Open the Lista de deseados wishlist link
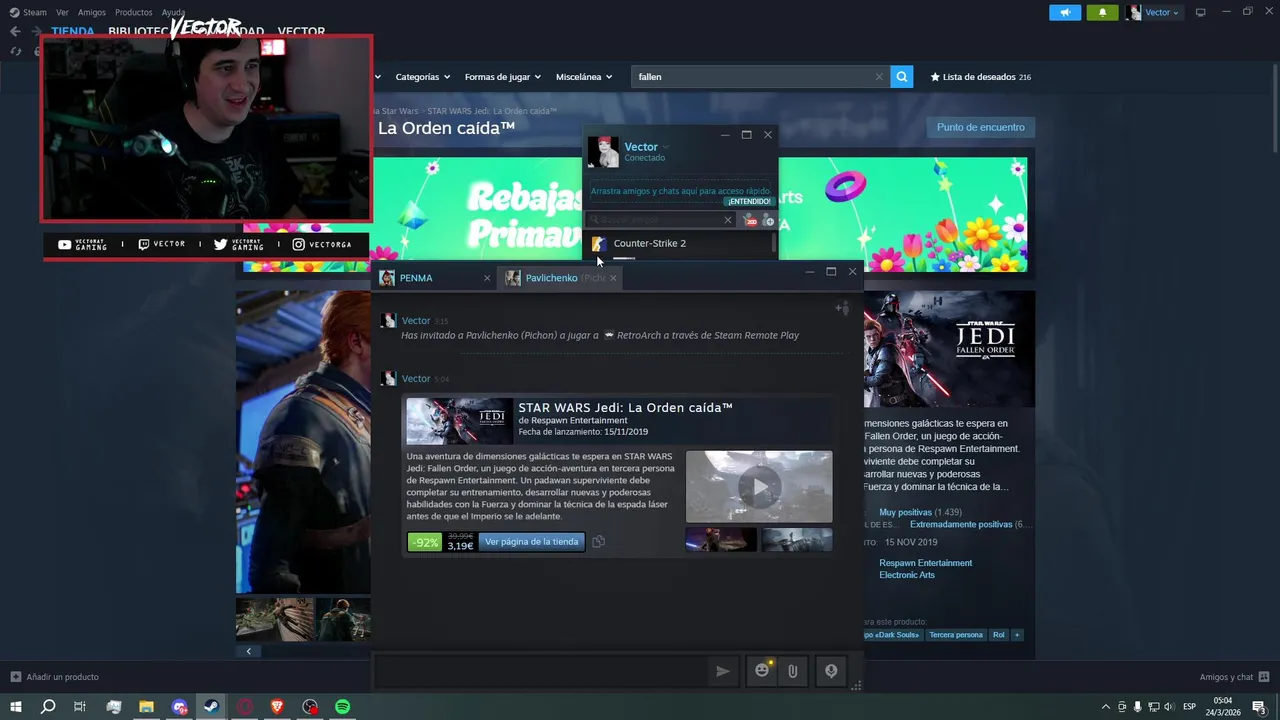The width and height of the screenshot is (1280, 720). pyautogui.click(x=980, y=77)
